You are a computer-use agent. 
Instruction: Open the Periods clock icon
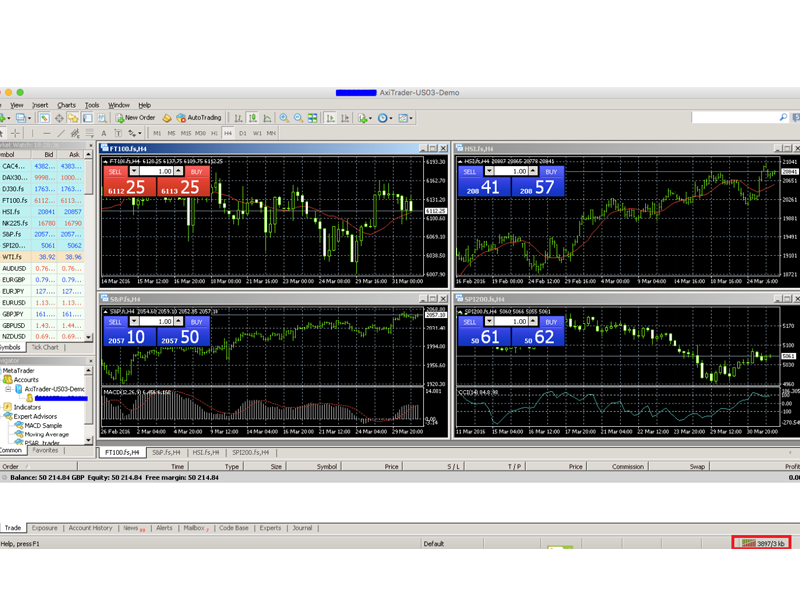382,118
